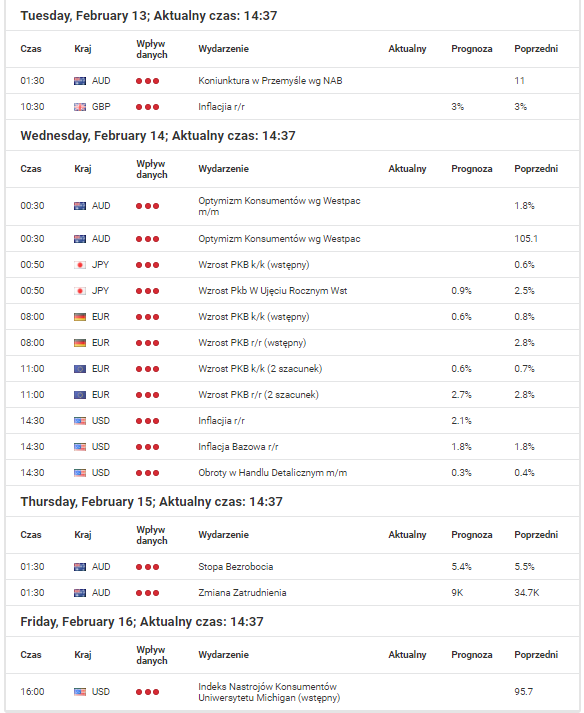This screenshot has width=584, height=713.
Task: Click the 2.7% forecast value for Wzrost PKB r/r
Action: click(x=461, y=395)
